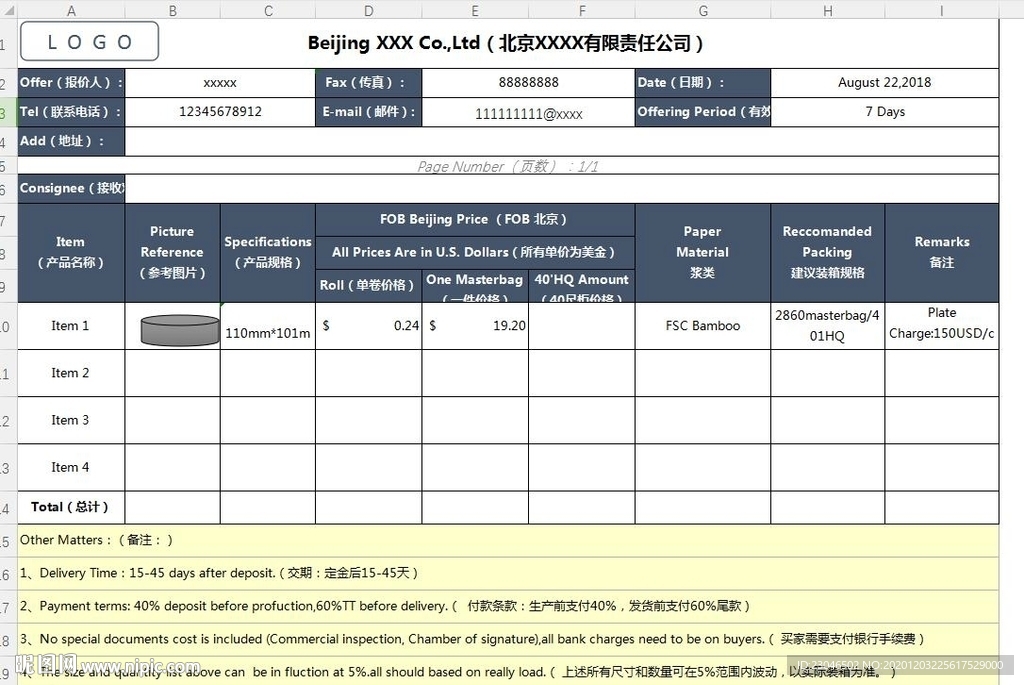Select the Tel number cell 12345678912
This screenshot has height=685, width=1024.
220,112
